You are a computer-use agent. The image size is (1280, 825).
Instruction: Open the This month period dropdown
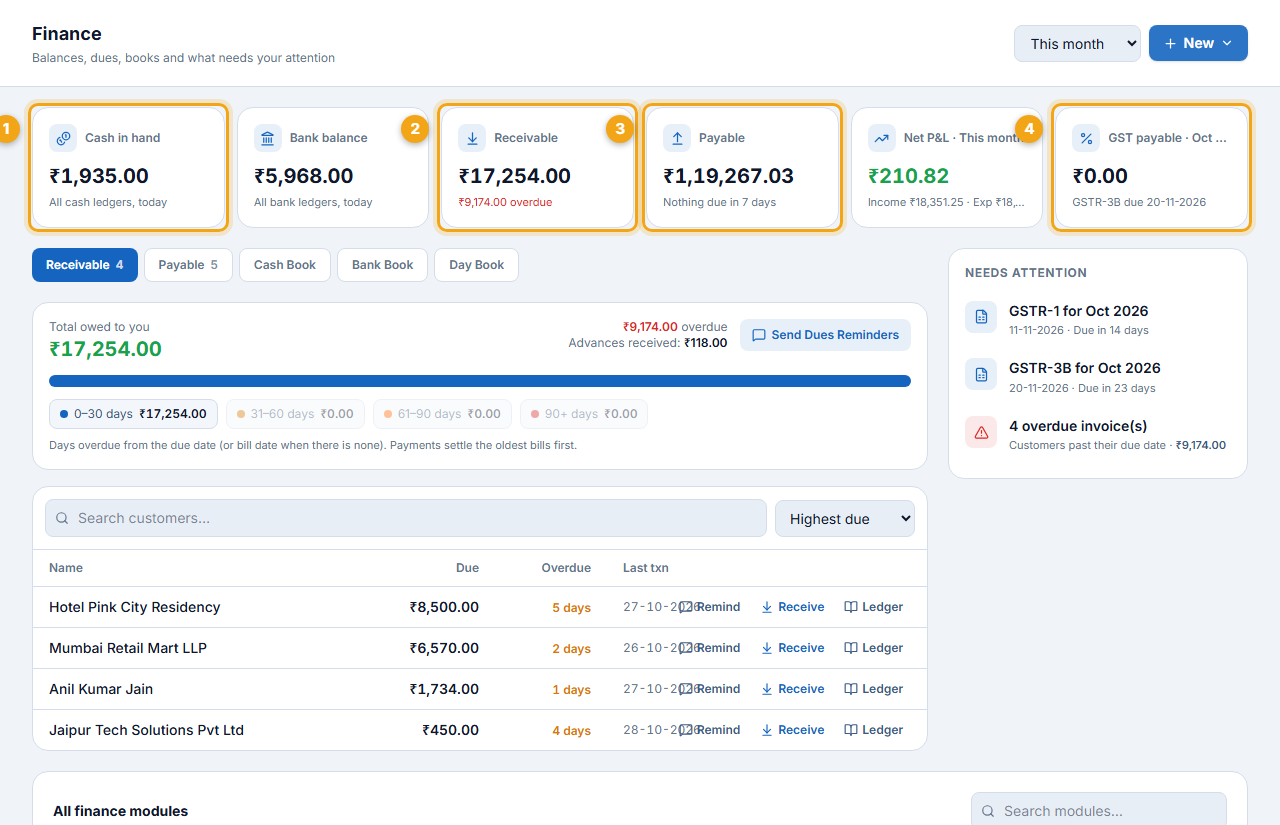[1077, 43]
